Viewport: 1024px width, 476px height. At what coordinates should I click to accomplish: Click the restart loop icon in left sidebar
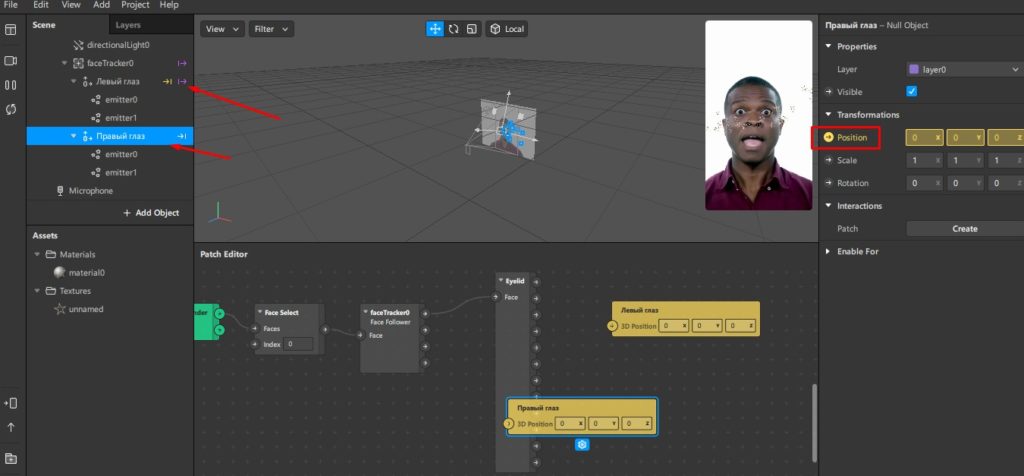coord(11,108)
